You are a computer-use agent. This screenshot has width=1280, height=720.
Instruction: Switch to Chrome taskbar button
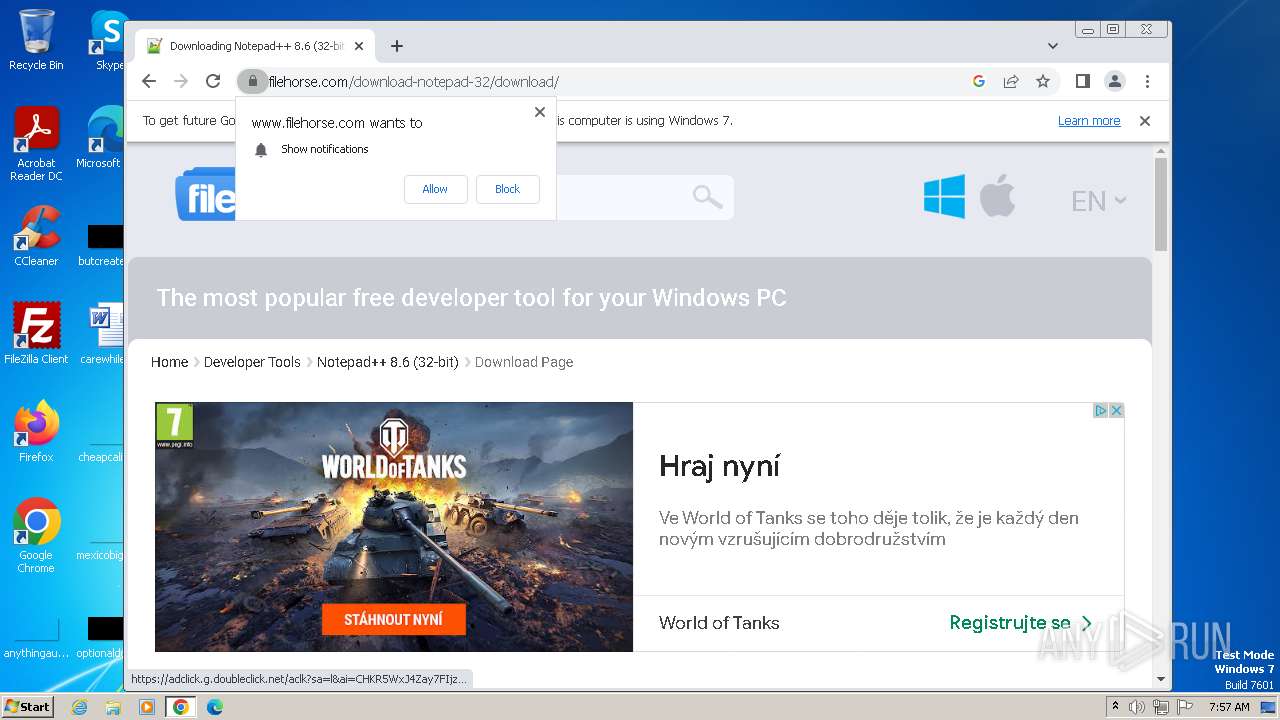point(181,707)
